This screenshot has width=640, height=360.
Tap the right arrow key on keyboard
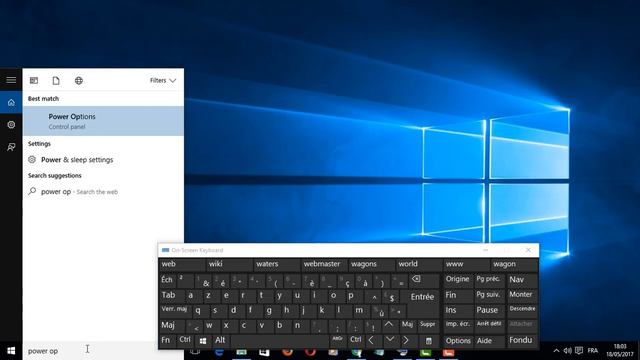click(x=406, y=340)
